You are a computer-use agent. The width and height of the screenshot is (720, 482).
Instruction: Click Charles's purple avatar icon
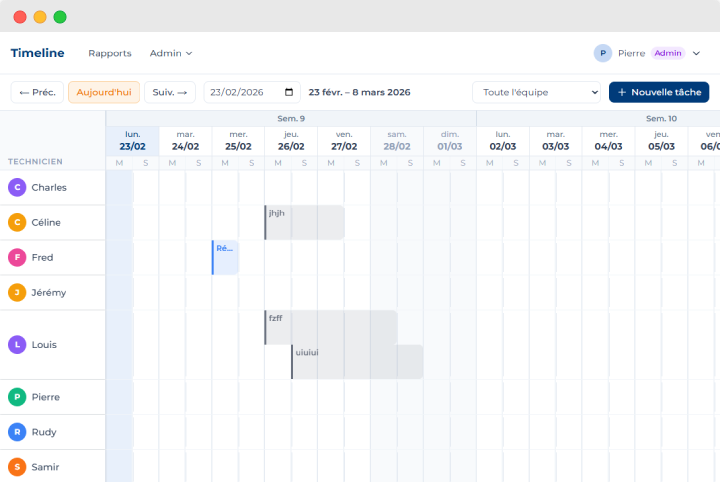[x=17, y=187]
